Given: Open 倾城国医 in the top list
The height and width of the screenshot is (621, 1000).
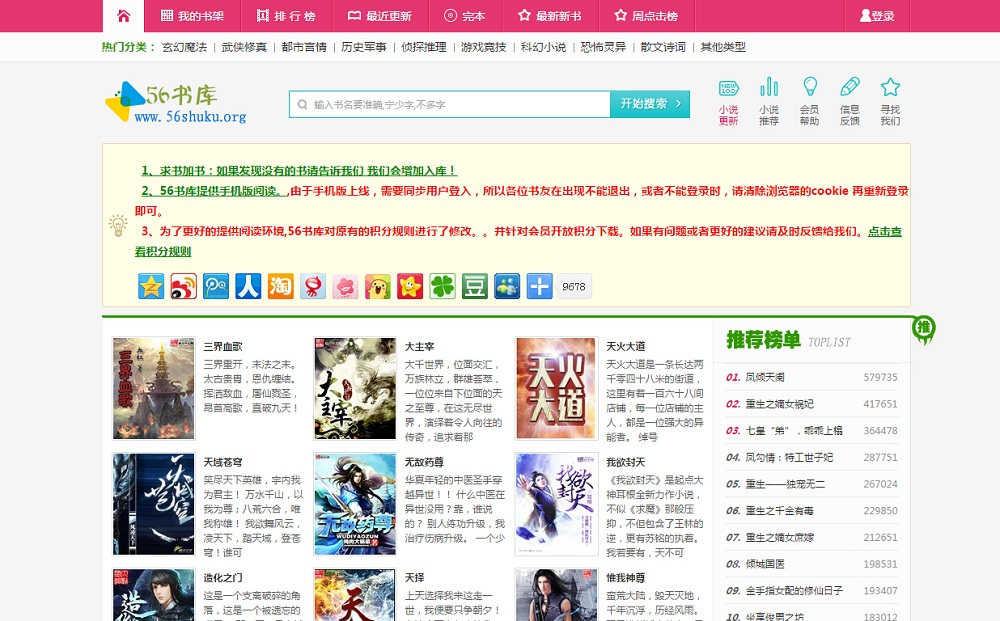Looking at the screenshot, I should point(765,564).
